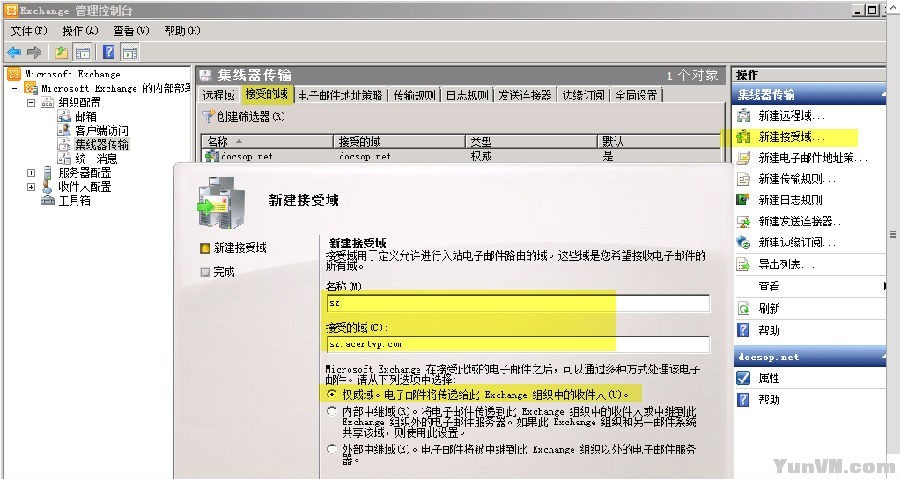Viewport: 900px width, 479px height.
Task: Switch to the 边缘订阅 tab
Action: (583, 95)
